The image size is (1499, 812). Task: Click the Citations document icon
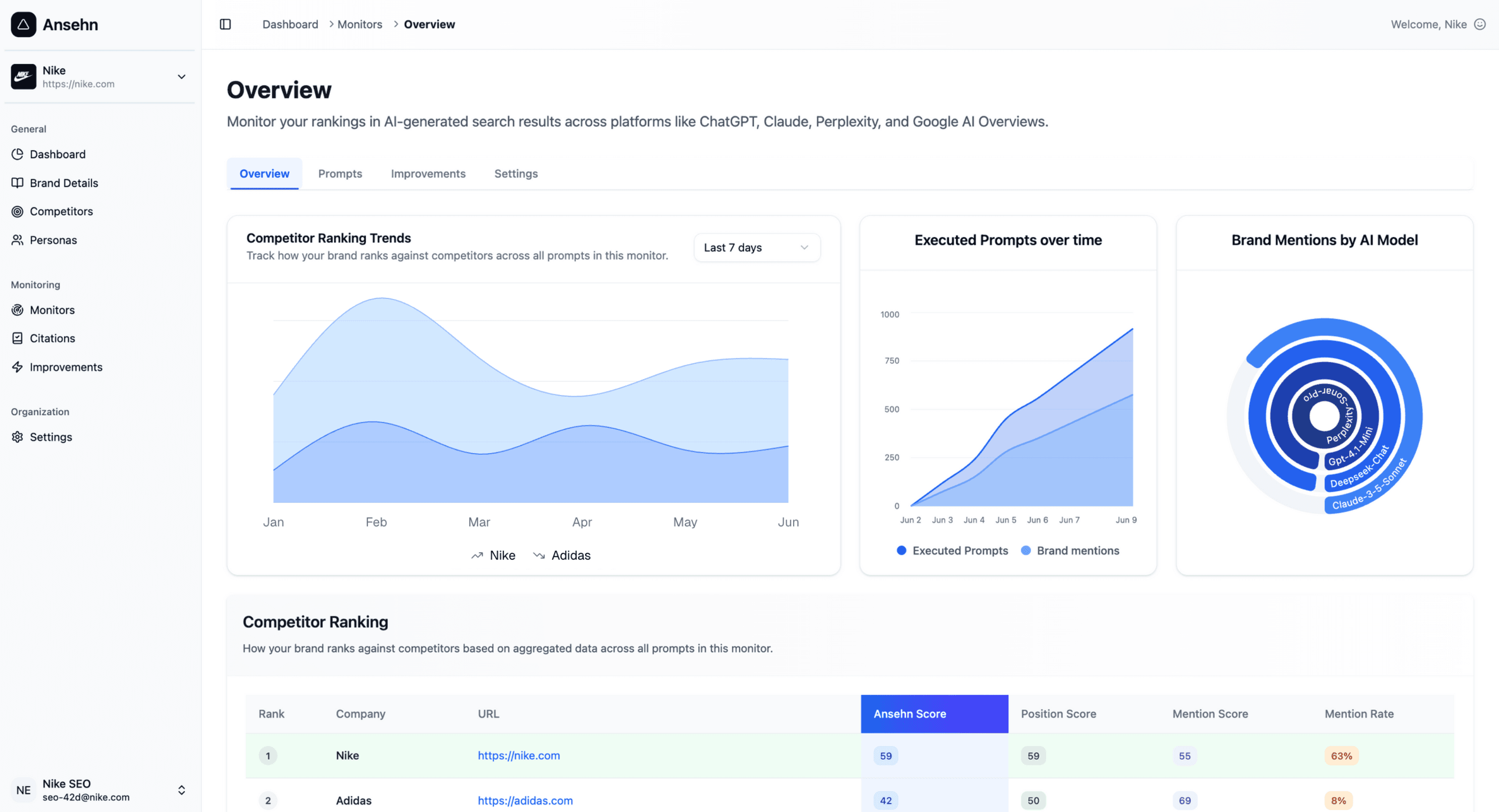point(17,338)
